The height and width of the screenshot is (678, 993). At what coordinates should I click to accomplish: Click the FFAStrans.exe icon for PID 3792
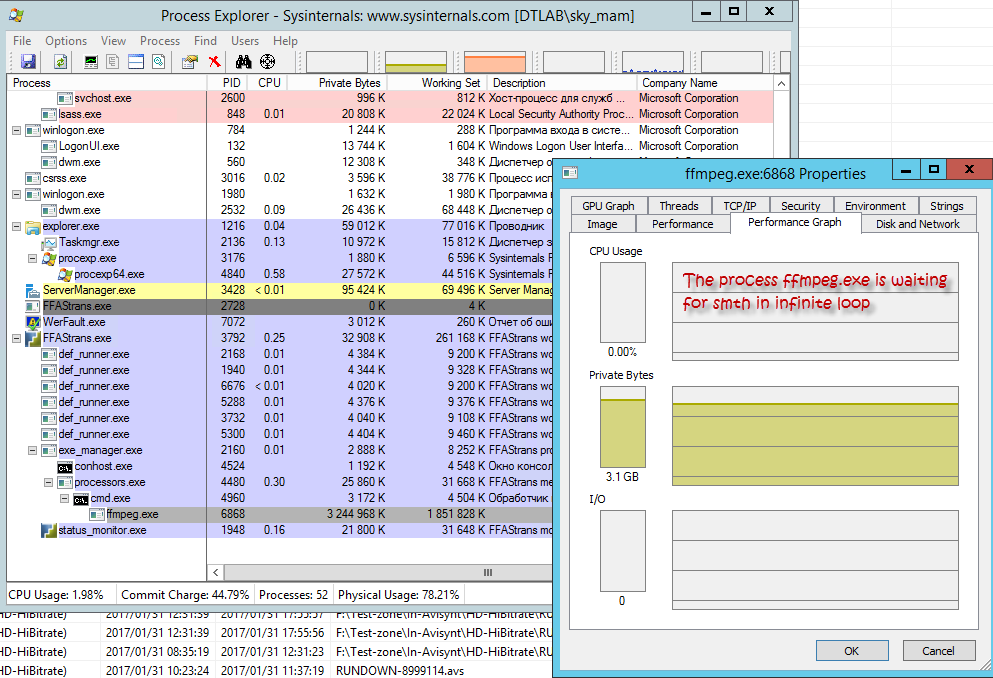[33, 338]
